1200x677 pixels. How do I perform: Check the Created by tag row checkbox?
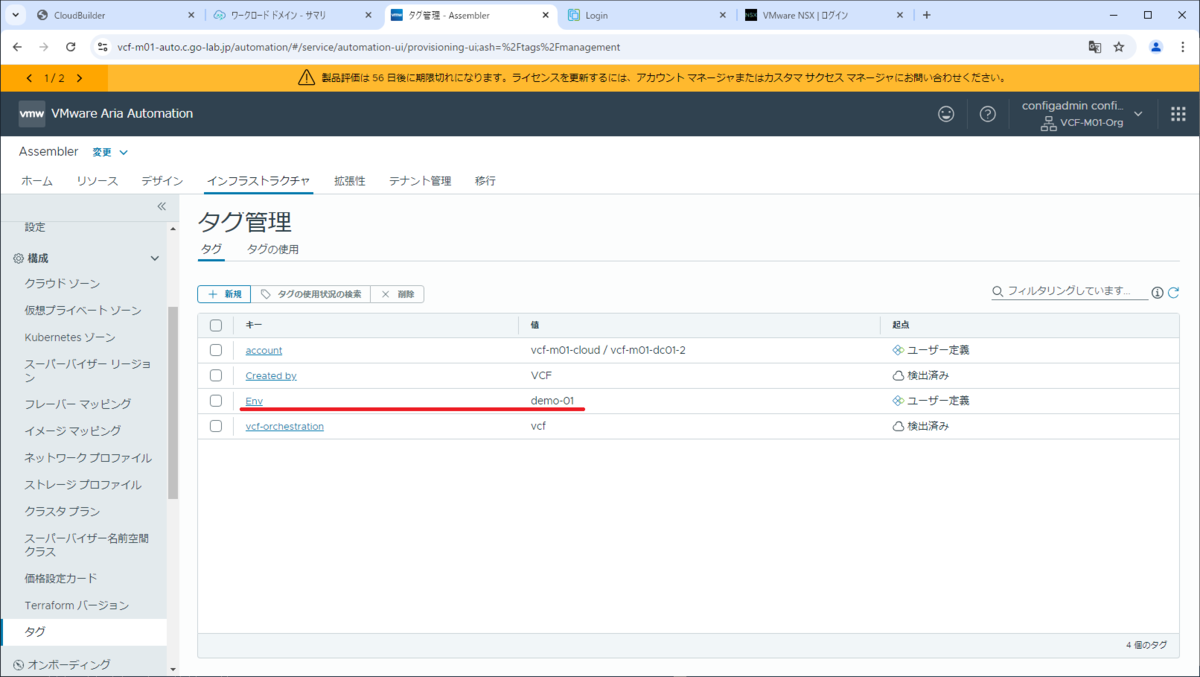pyautogui.click(x=216, y=375)
